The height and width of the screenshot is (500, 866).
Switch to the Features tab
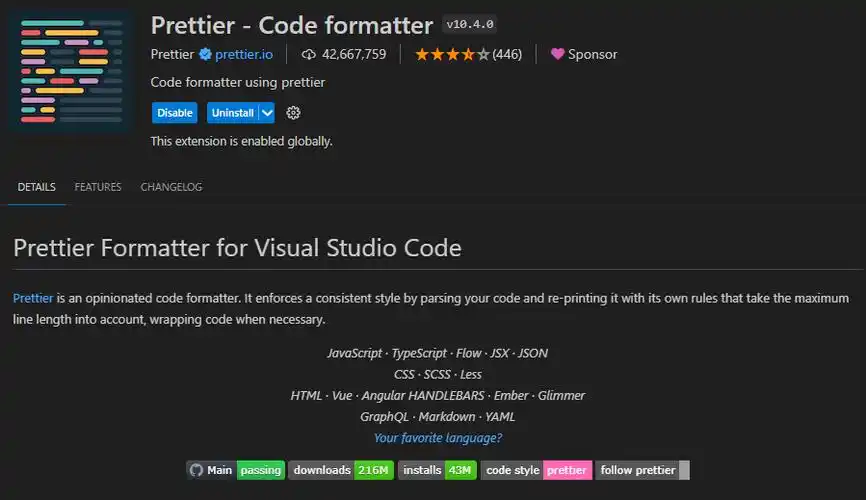point(98,187)
